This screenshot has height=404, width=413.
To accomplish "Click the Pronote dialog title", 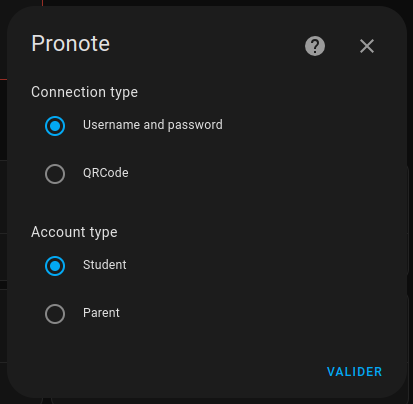I will tap(71, 43).
